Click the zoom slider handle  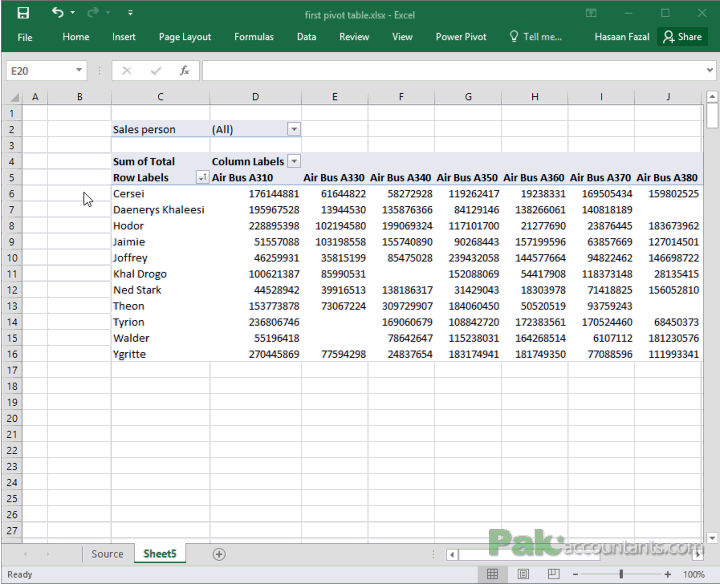(621, 574)
